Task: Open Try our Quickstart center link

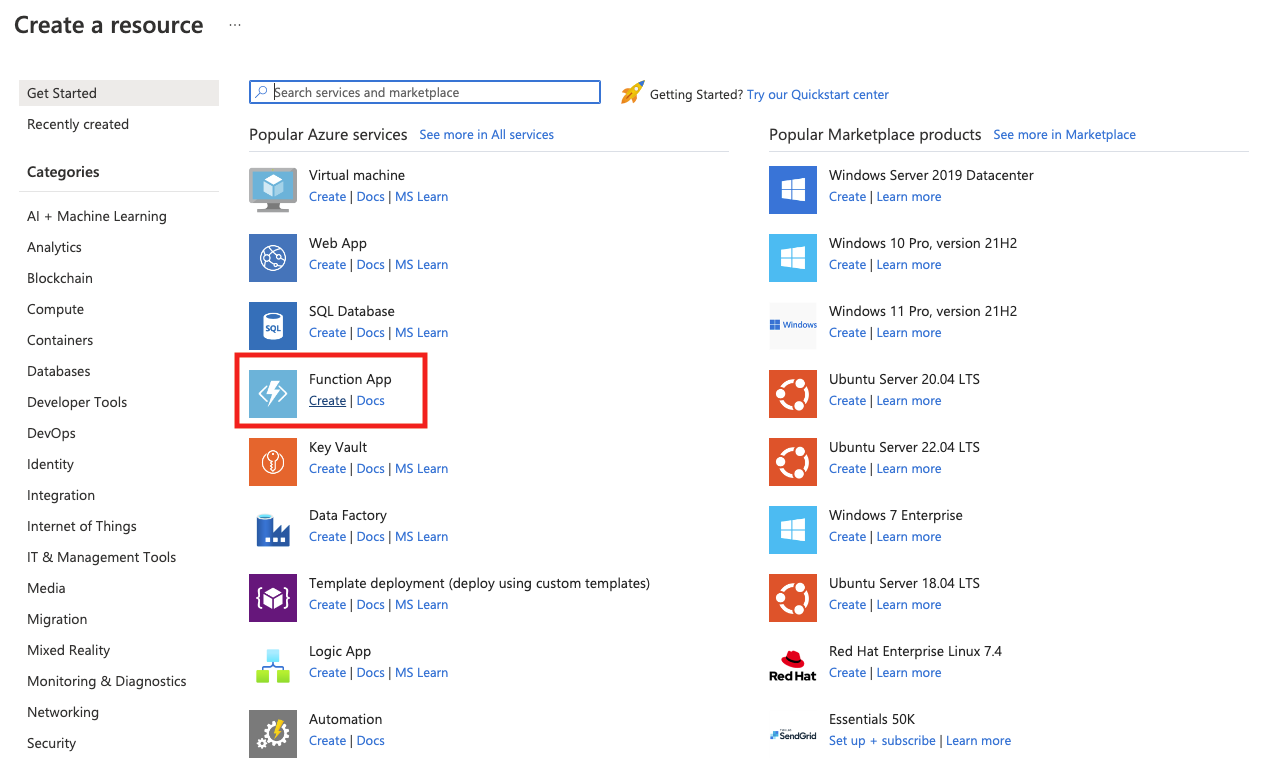Action: [817, 94]
